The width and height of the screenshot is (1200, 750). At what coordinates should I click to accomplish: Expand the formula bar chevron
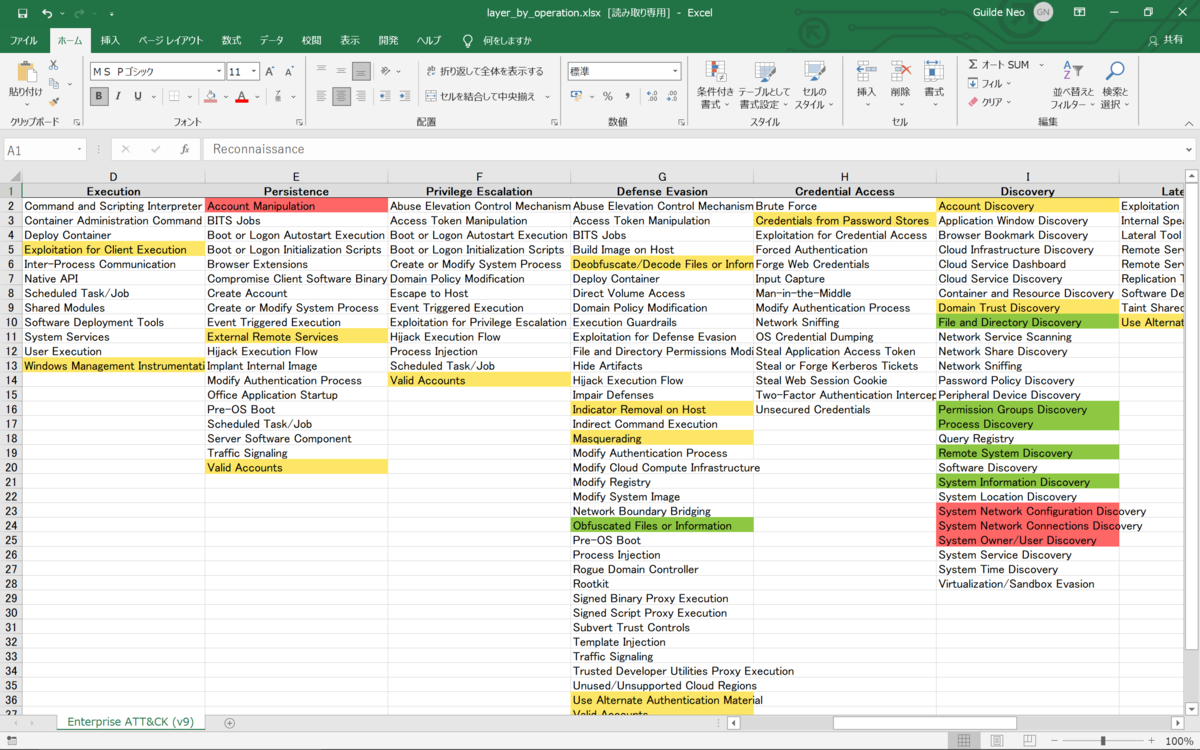pos(1189,149)
